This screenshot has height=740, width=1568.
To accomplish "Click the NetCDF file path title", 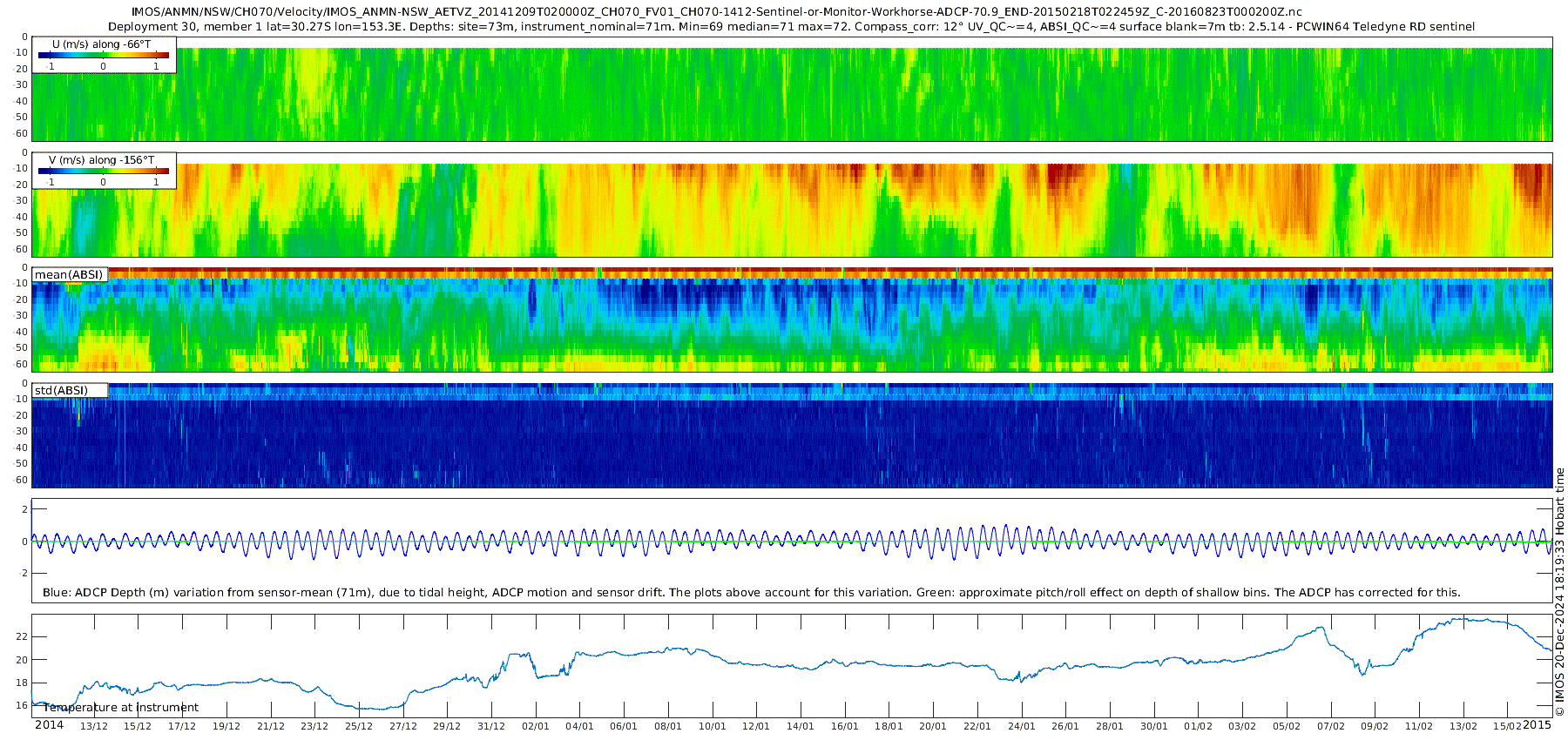I will coord(716,12).
